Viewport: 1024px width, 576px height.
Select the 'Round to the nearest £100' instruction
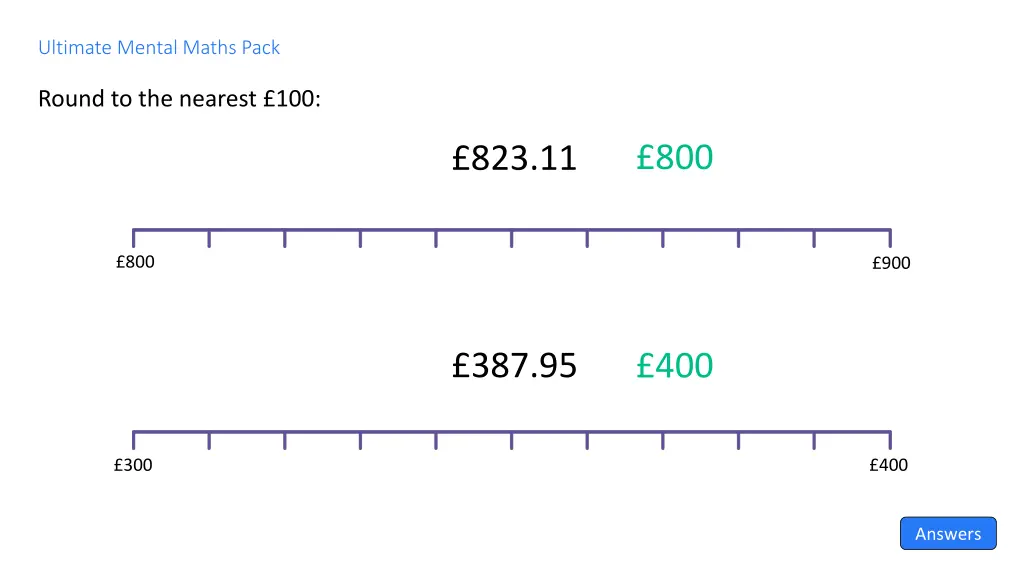pos(179,99)
